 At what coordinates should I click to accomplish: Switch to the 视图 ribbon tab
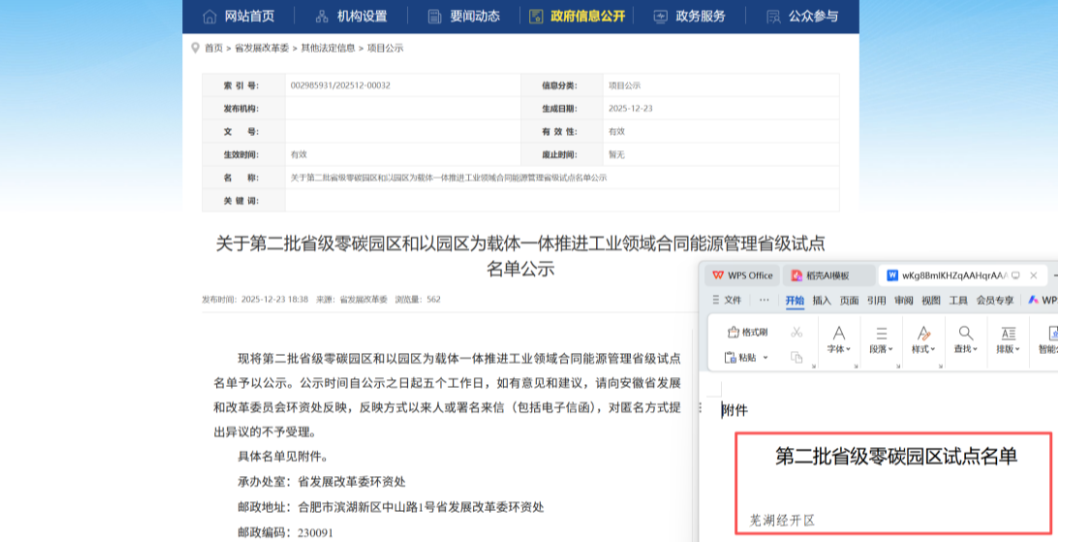tap(931, 301)
